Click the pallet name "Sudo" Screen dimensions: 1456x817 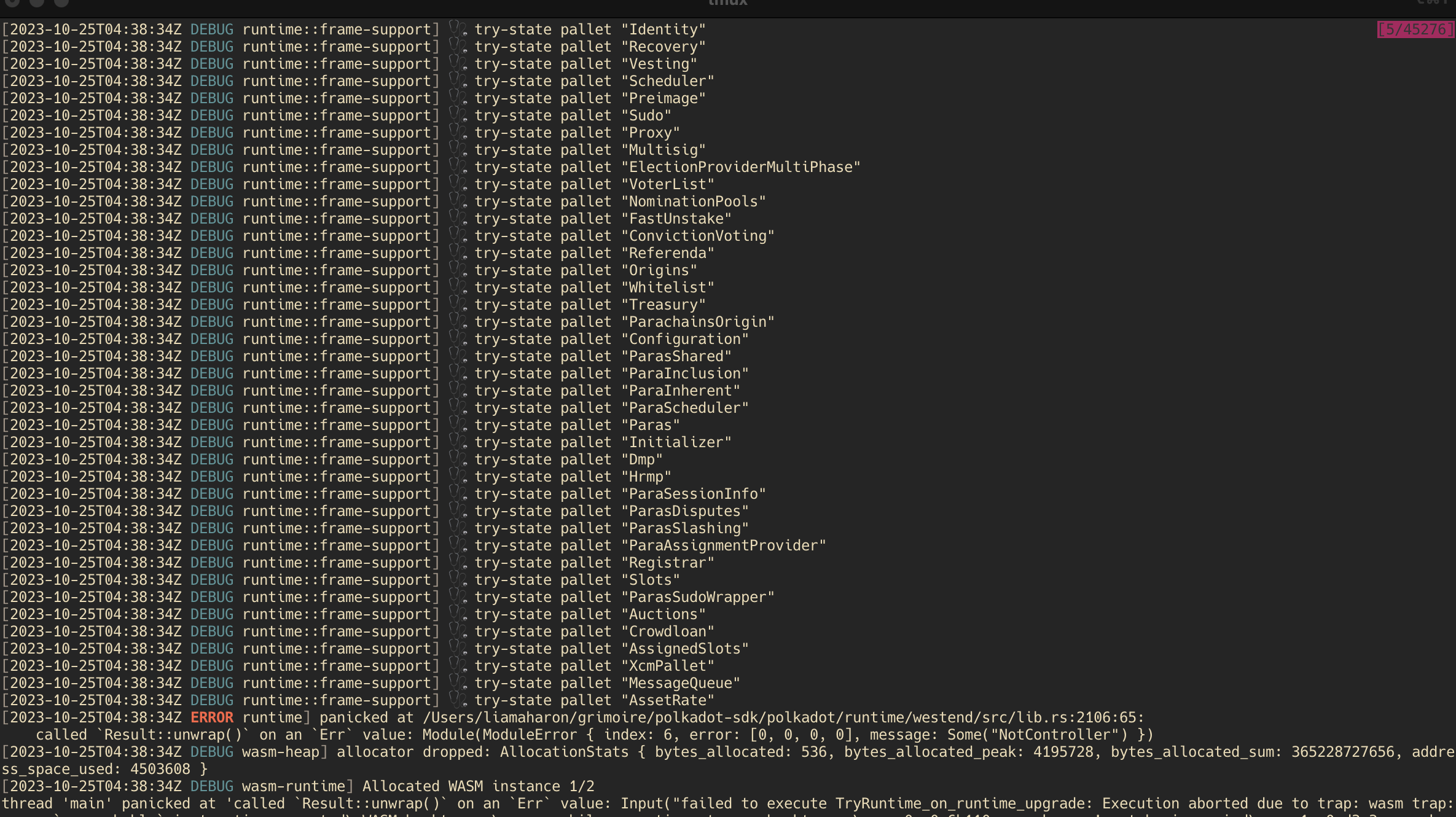pyautogui.click(x=646, y=115)
